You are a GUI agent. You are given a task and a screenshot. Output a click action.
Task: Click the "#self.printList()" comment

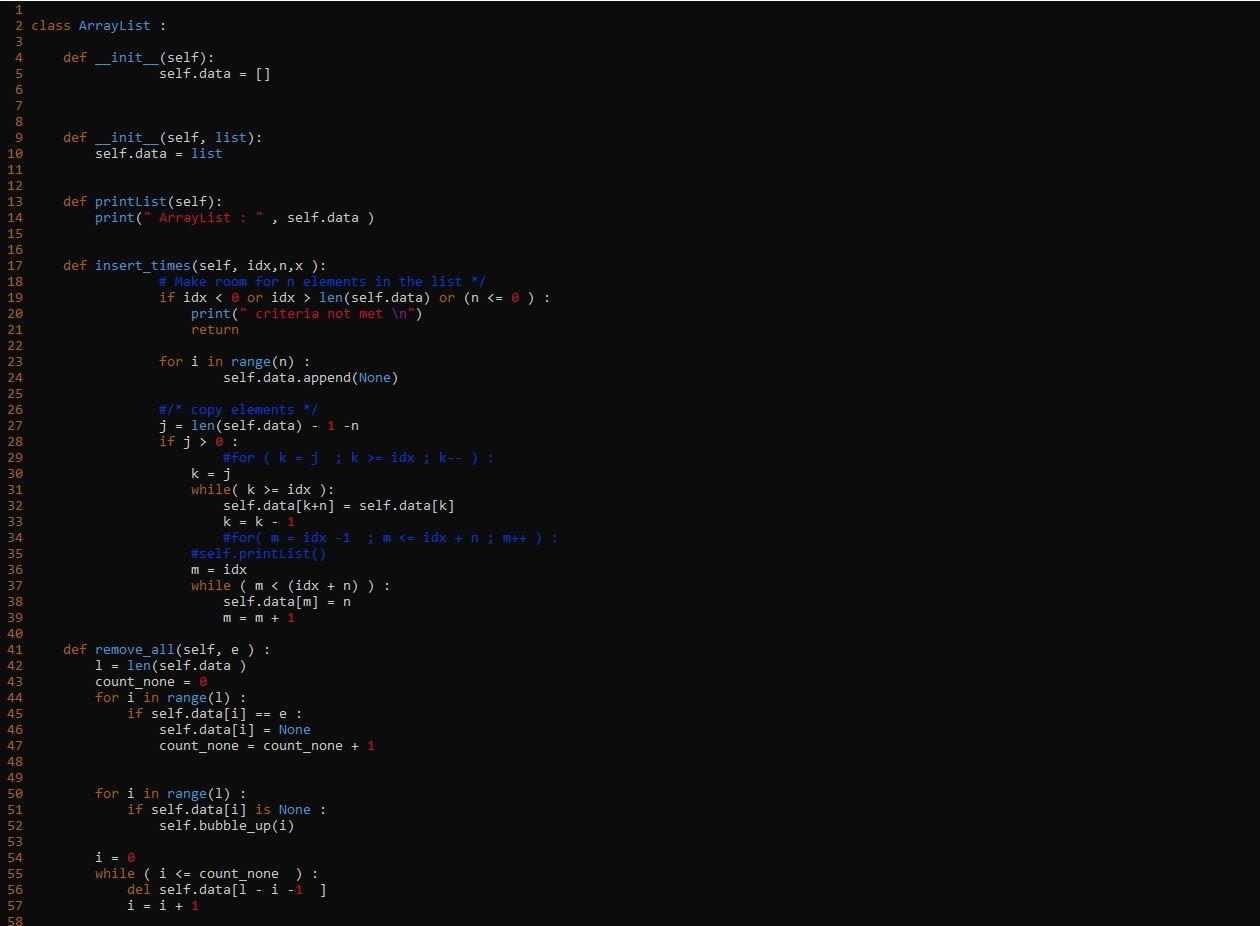pyautogui.click(x=259, y=554)
